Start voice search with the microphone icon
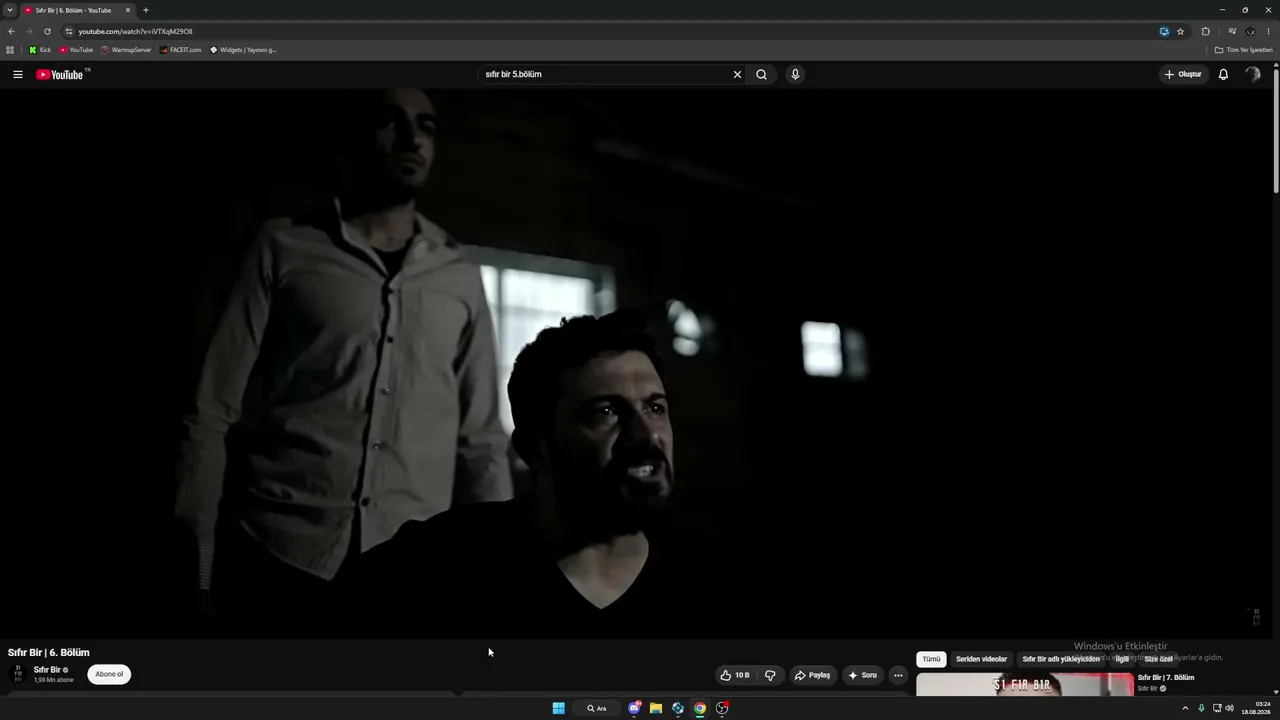 click(x=795, y=74)
